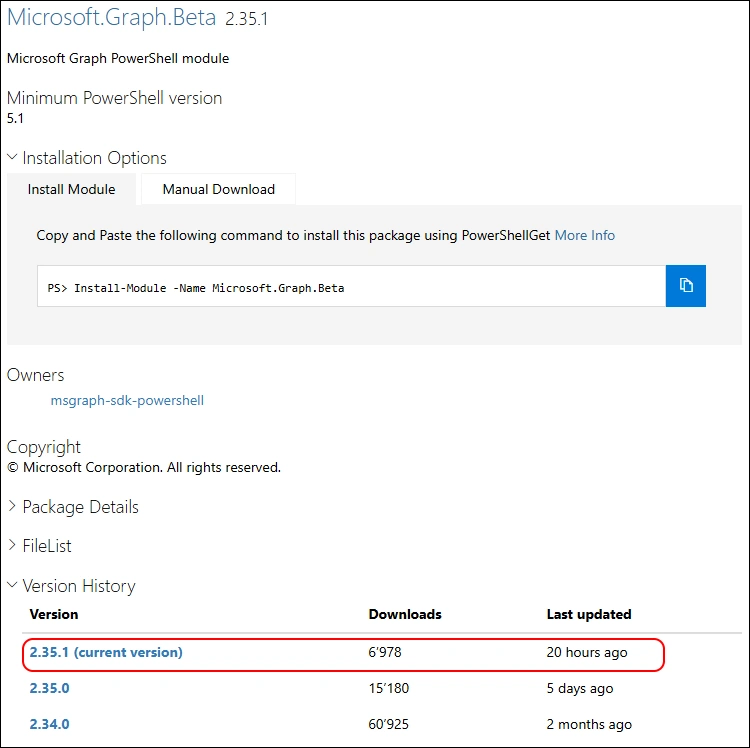Click the Last updated column header
The image size is (750, 748).
[589, 614]
